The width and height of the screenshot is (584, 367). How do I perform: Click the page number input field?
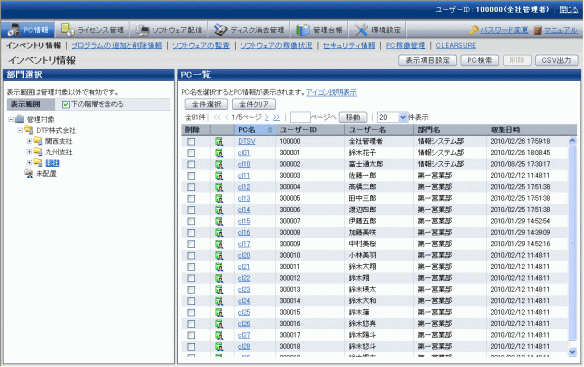[300, 117]
